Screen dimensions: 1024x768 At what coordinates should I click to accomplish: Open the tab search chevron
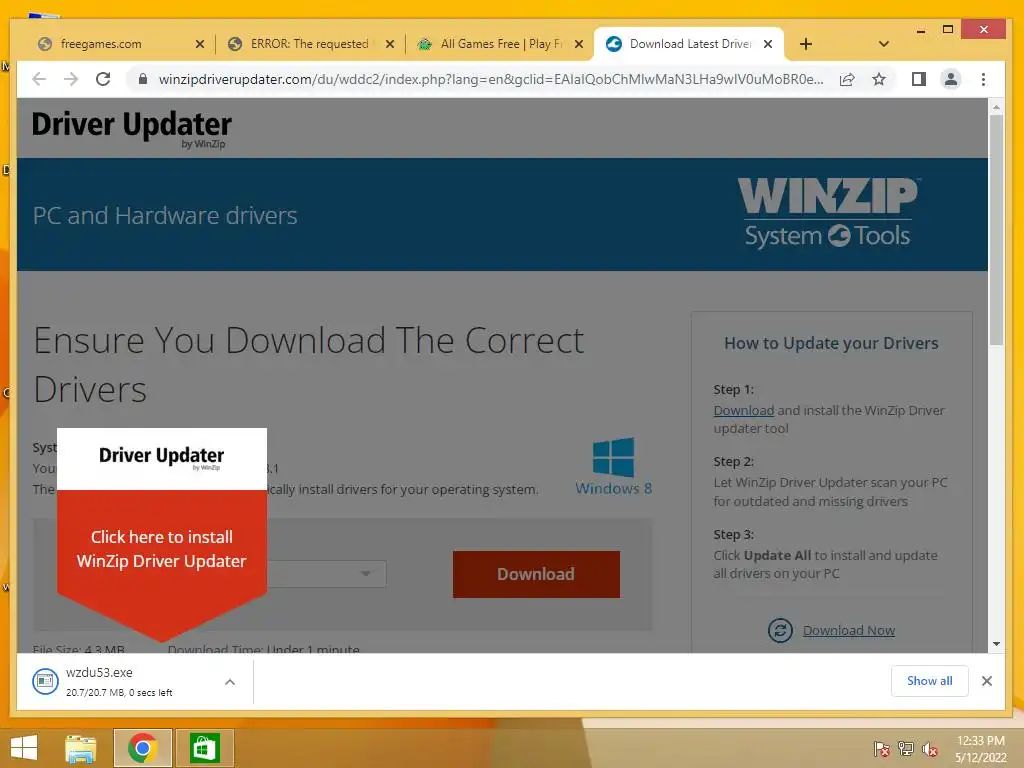coord(884,44)
